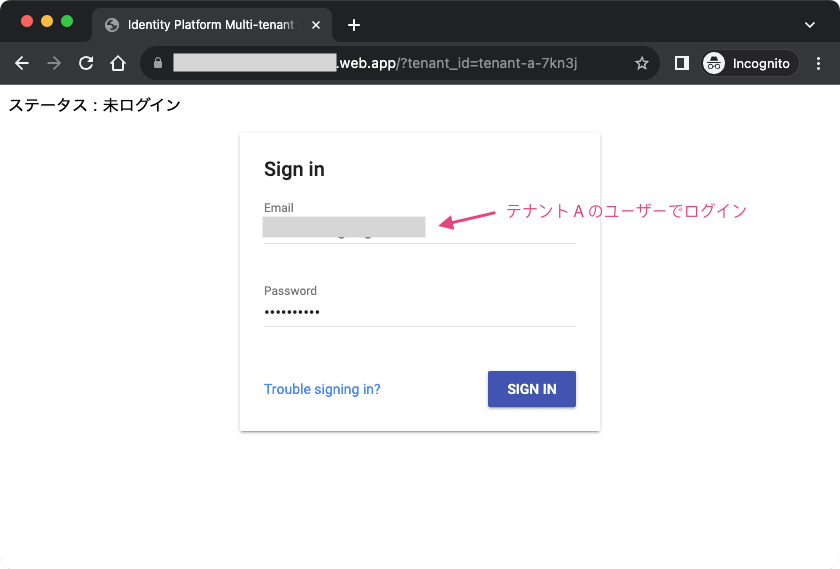The image size is (840, 569).
Task: Close the Identity Platform Multi-tenant tab
Action: pos(316,25)
